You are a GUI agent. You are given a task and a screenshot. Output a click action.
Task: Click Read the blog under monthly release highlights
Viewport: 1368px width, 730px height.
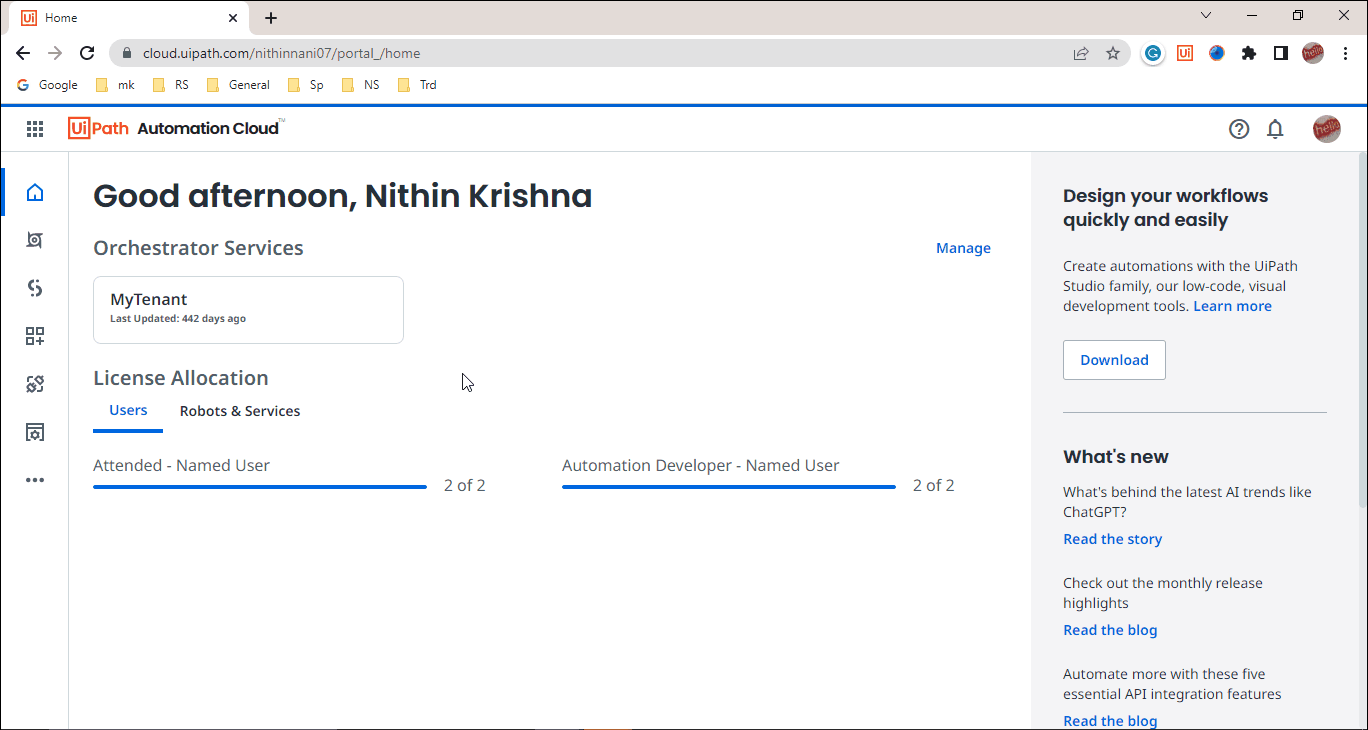[1110, 630]
